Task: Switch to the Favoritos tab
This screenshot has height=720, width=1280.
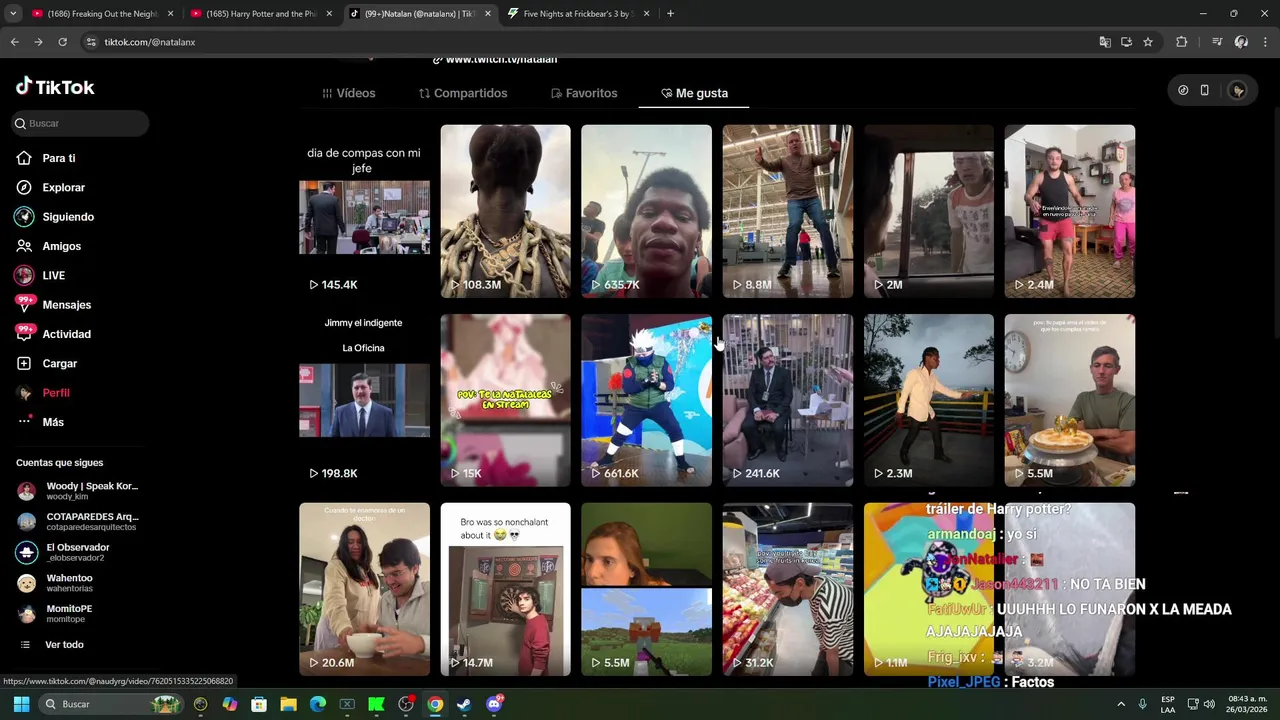Action: tap(584, 93)
